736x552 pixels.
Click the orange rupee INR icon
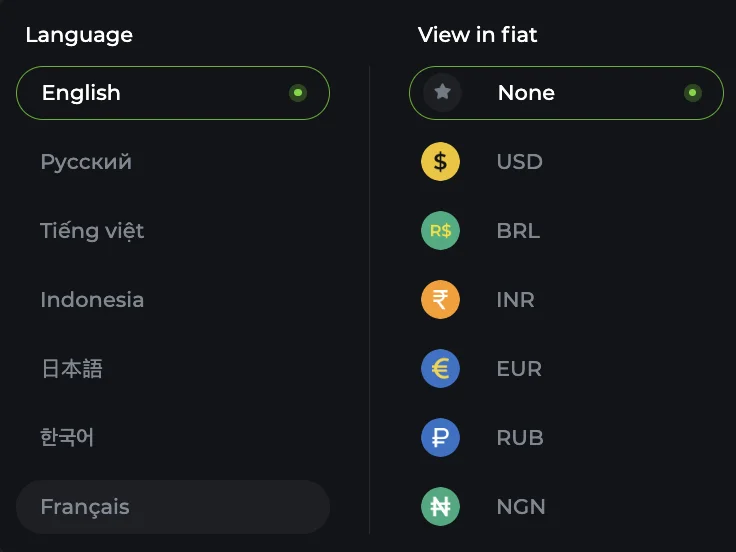(440, 299)
